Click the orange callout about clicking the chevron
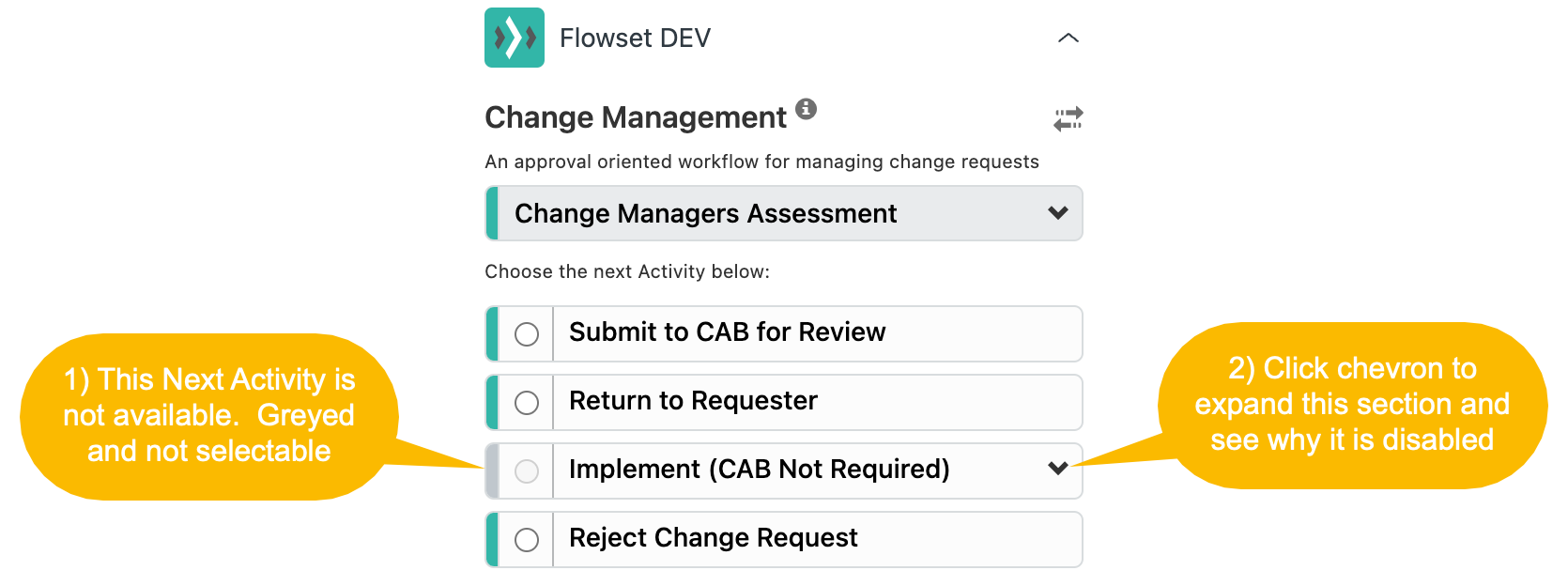Viewport: 1568px width, 586px height. coord(1352,404)
